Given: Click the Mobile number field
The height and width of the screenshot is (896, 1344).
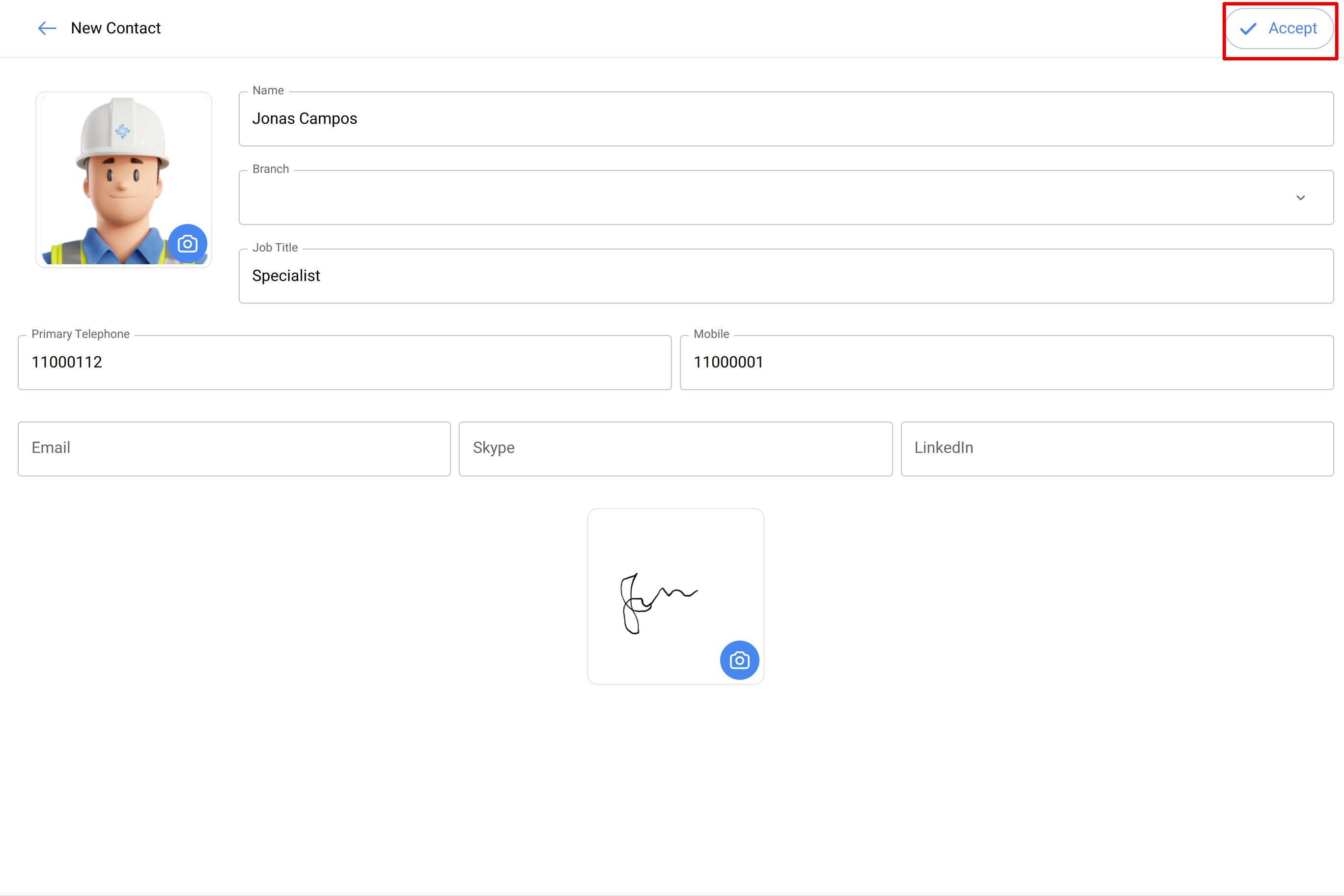Looking at the screenshot, I should click(x=1007, y=363).
